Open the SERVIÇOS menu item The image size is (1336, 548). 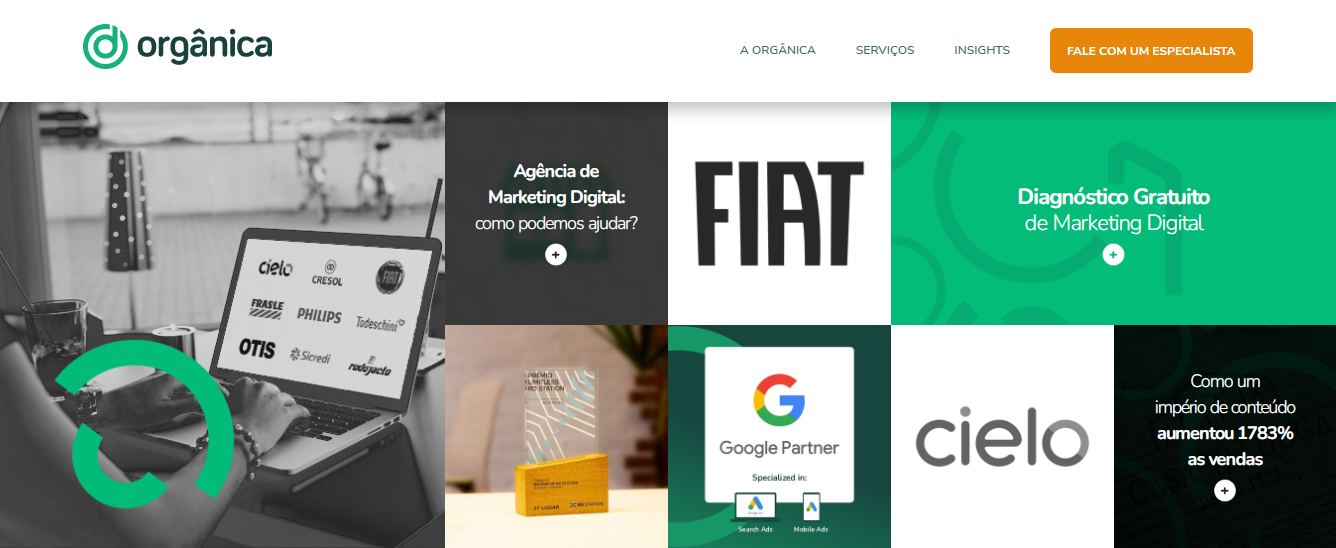(885, 50)
